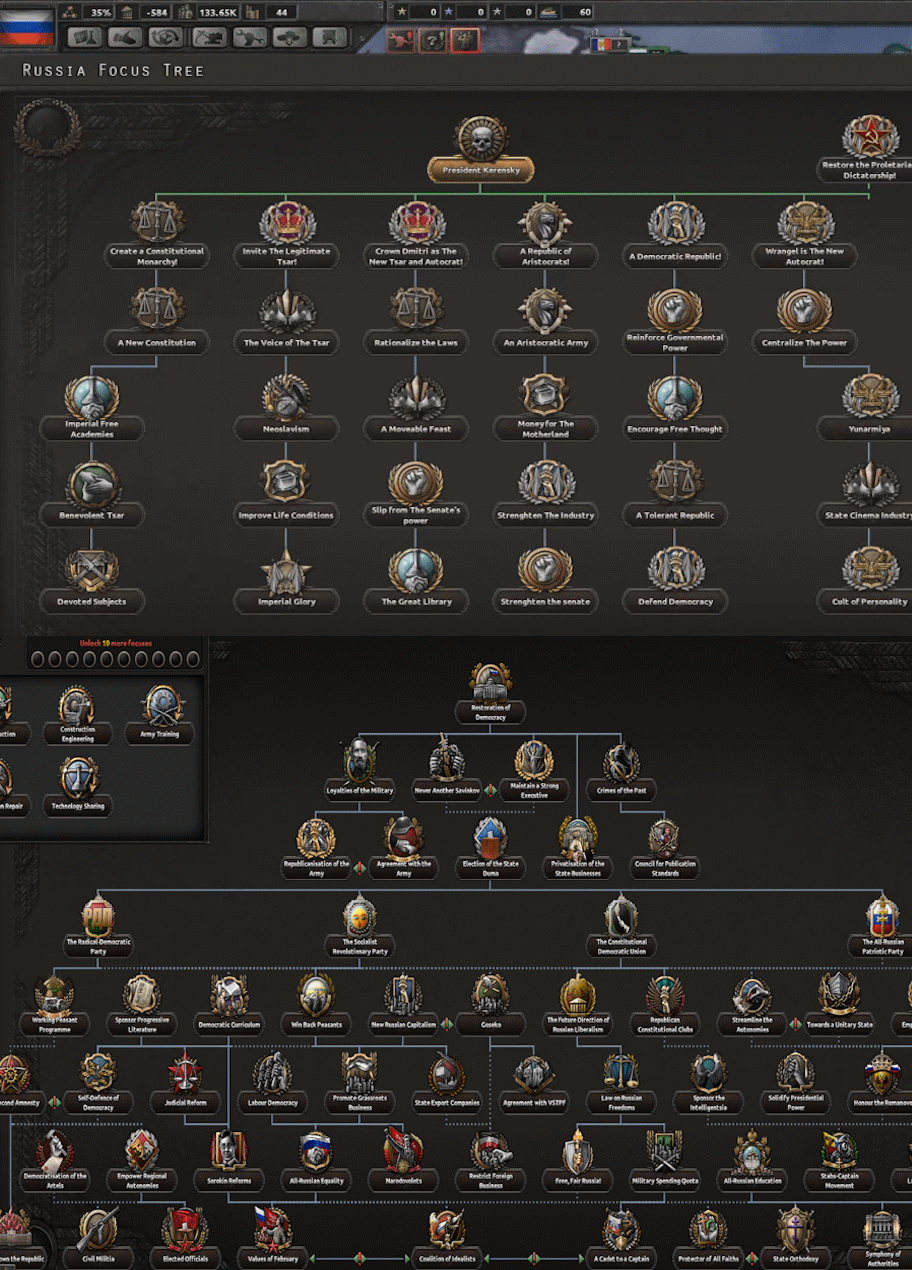This screenshot has width=912, height=1270.
Task: Choose Army Training continuous focus
Action: (160, 713)
